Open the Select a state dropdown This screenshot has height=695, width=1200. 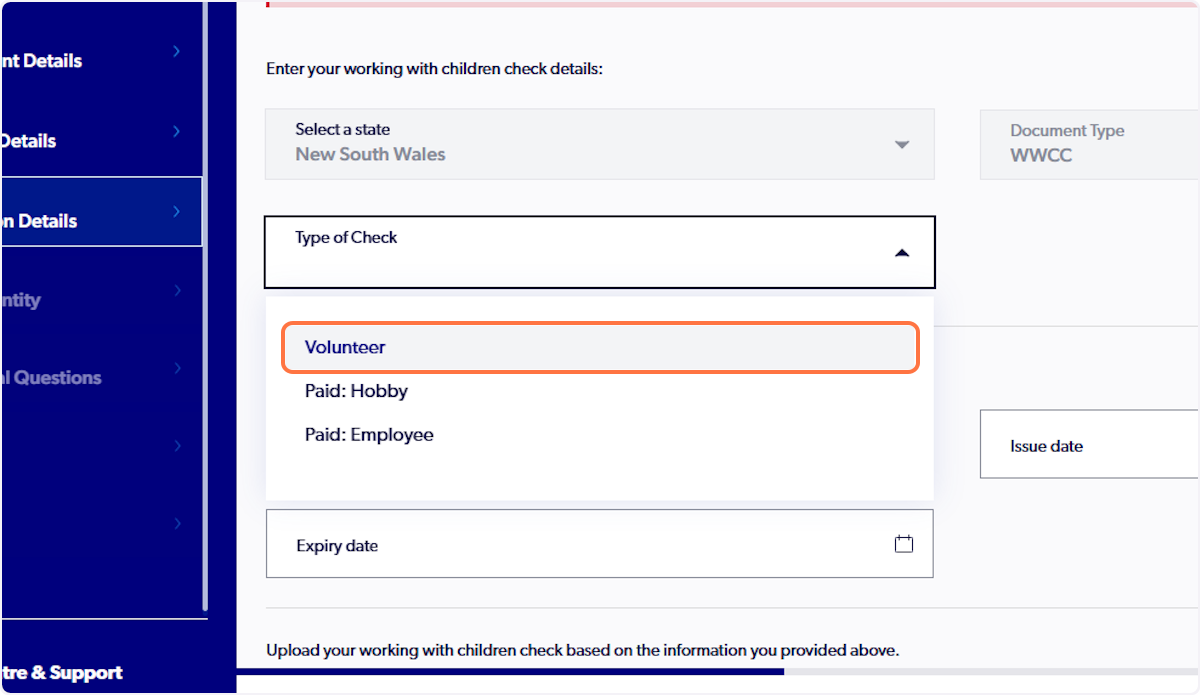[599, 144]
